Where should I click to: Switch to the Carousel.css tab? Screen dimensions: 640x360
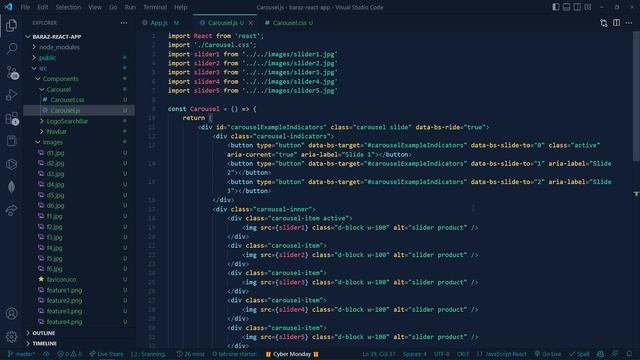pos(289,23)
